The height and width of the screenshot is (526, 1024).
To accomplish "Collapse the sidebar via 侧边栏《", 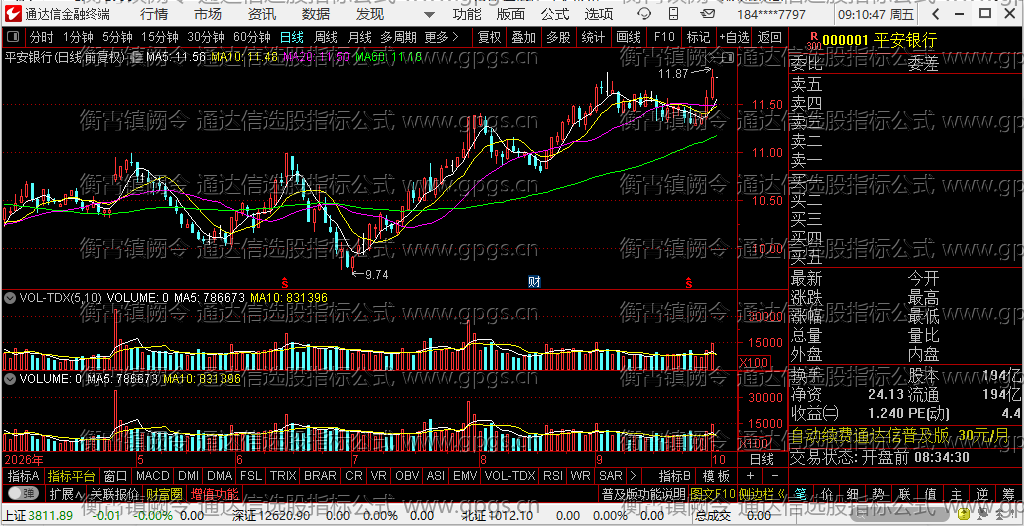I will tap(761, 492).
